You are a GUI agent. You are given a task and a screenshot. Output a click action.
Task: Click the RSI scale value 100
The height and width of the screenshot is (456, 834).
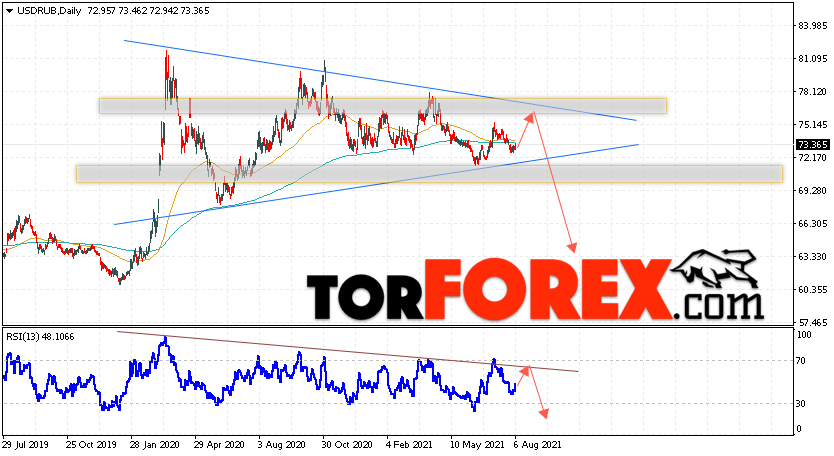pyautogui.click(x=804, y=335)
